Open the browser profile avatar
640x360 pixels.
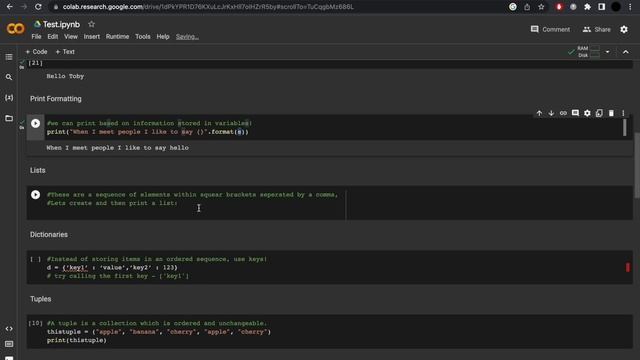point(616,7)
